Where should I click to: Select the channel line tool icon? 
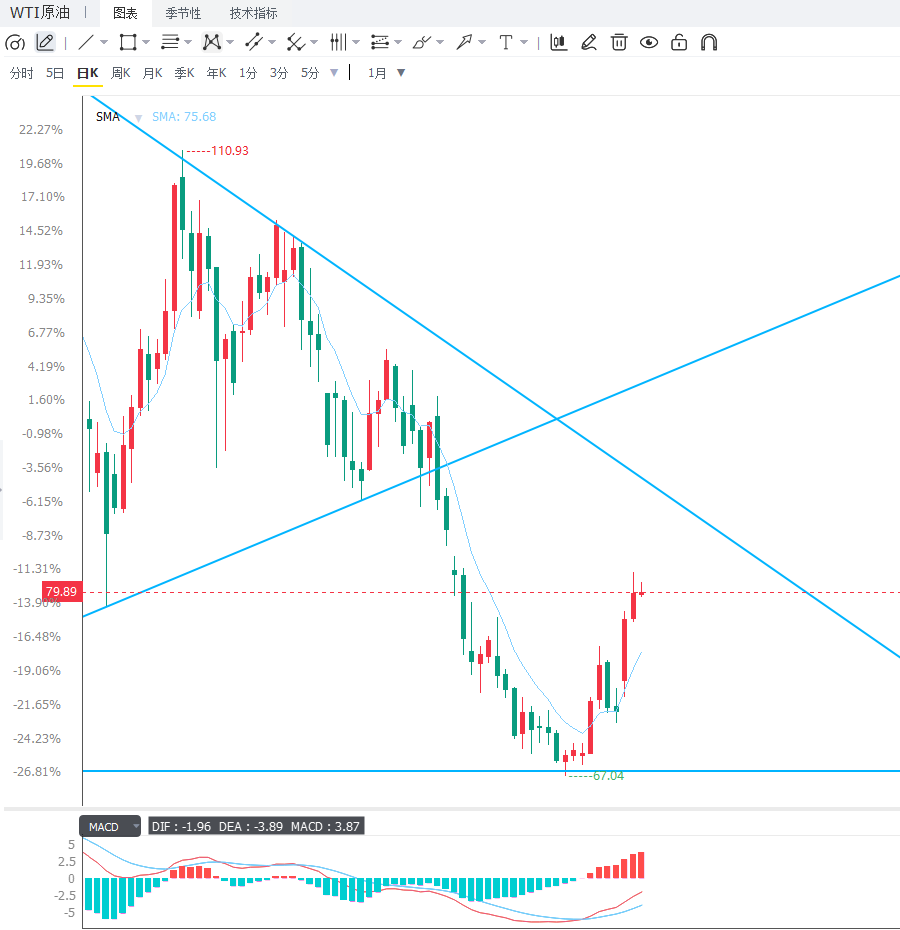point(254,43)
